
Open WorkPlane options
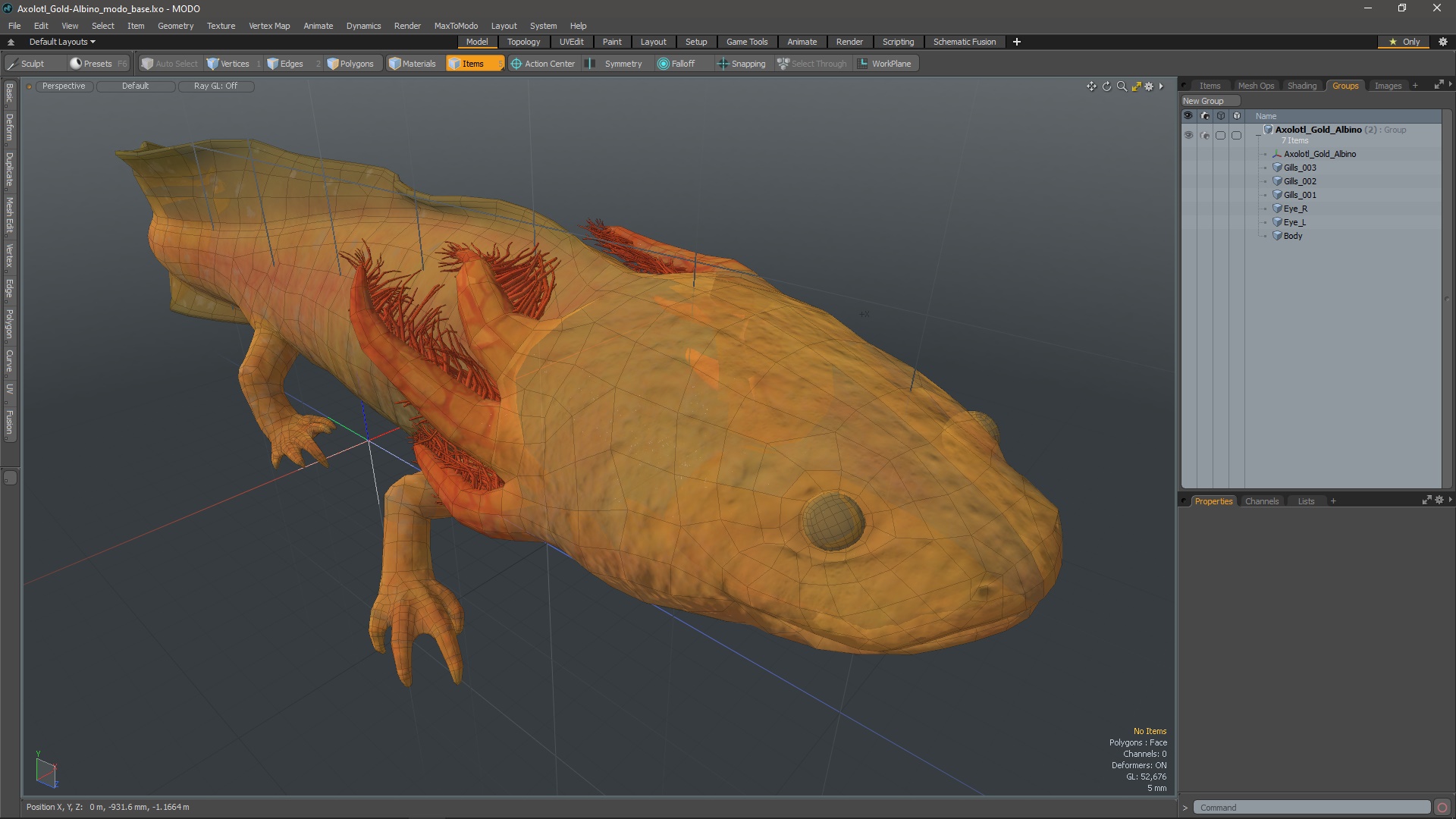pyautogui.click(x=885, y=64)
